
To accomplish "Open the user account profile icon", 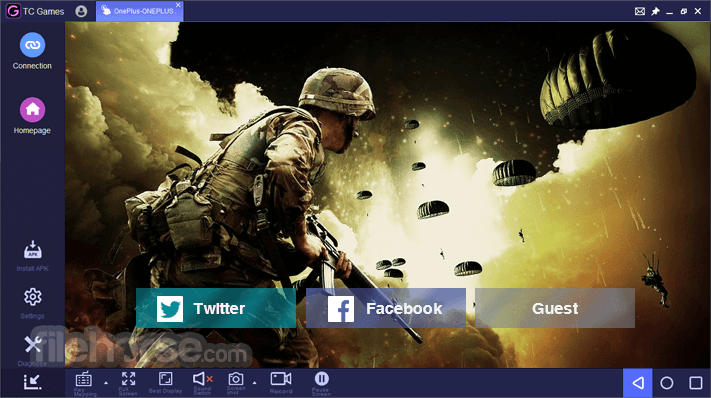I will point(81,11).
